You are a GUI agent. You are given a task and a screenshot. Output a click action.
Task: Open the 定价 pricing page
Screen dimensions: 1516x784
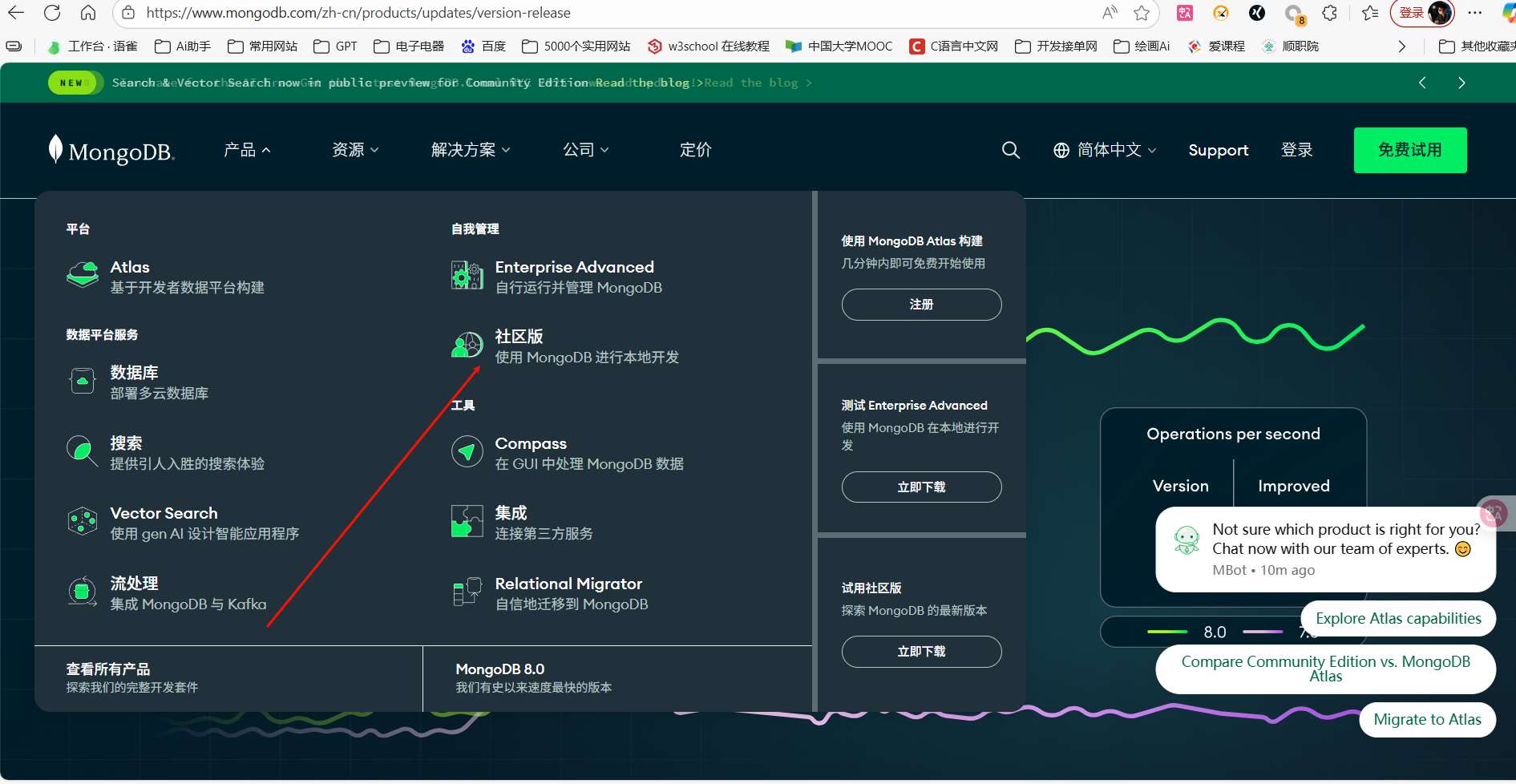coord(695,150)
